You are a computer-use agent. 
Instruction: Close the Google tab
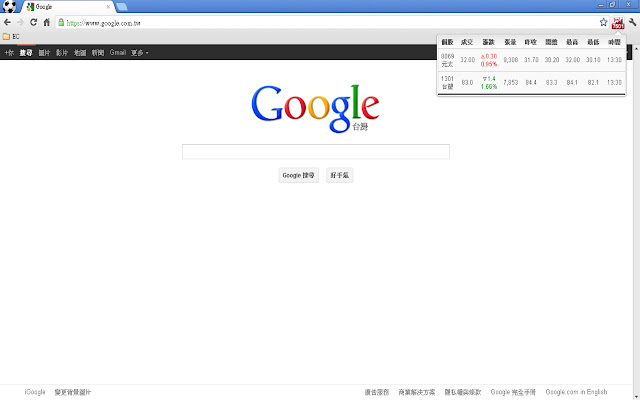tap(108, 7)
